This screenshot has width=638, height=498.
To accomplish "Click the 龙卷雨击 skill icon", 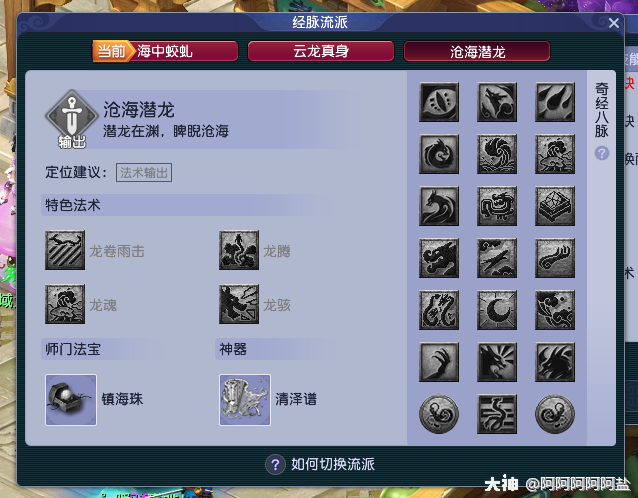I will point(65,250).
